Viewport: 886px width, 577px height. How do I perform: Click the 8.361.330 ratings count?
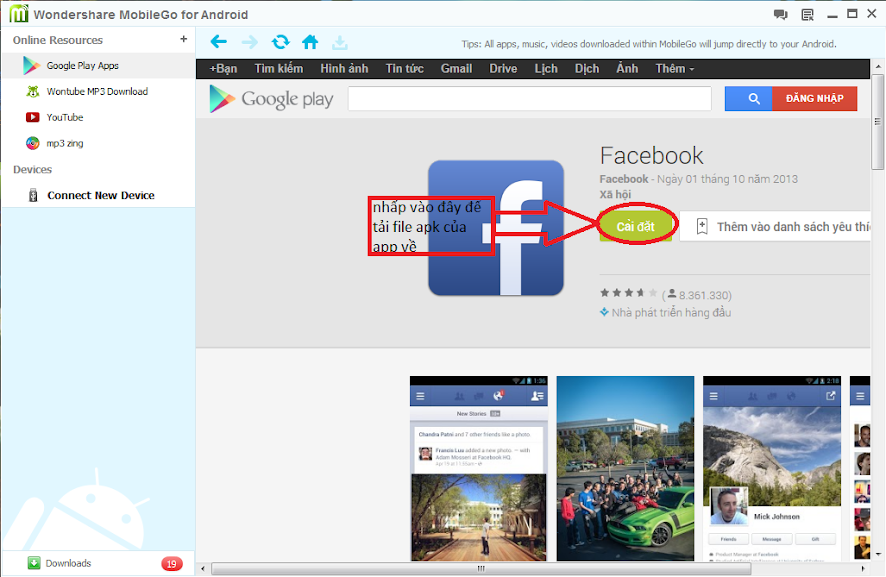tap(704, 296)
